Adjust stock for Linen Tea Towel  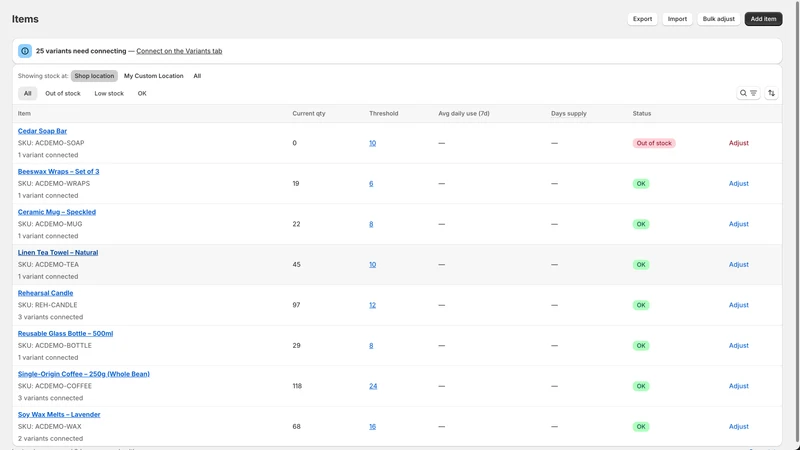pos(739,264)
